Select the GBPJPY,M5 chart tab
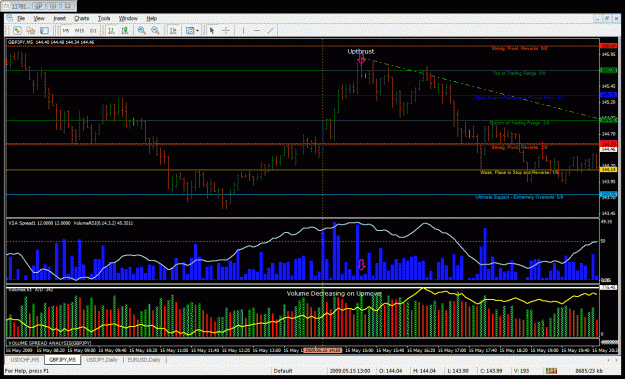The width and height of the screenshot is (625, 379). click(x=62, y=360)
